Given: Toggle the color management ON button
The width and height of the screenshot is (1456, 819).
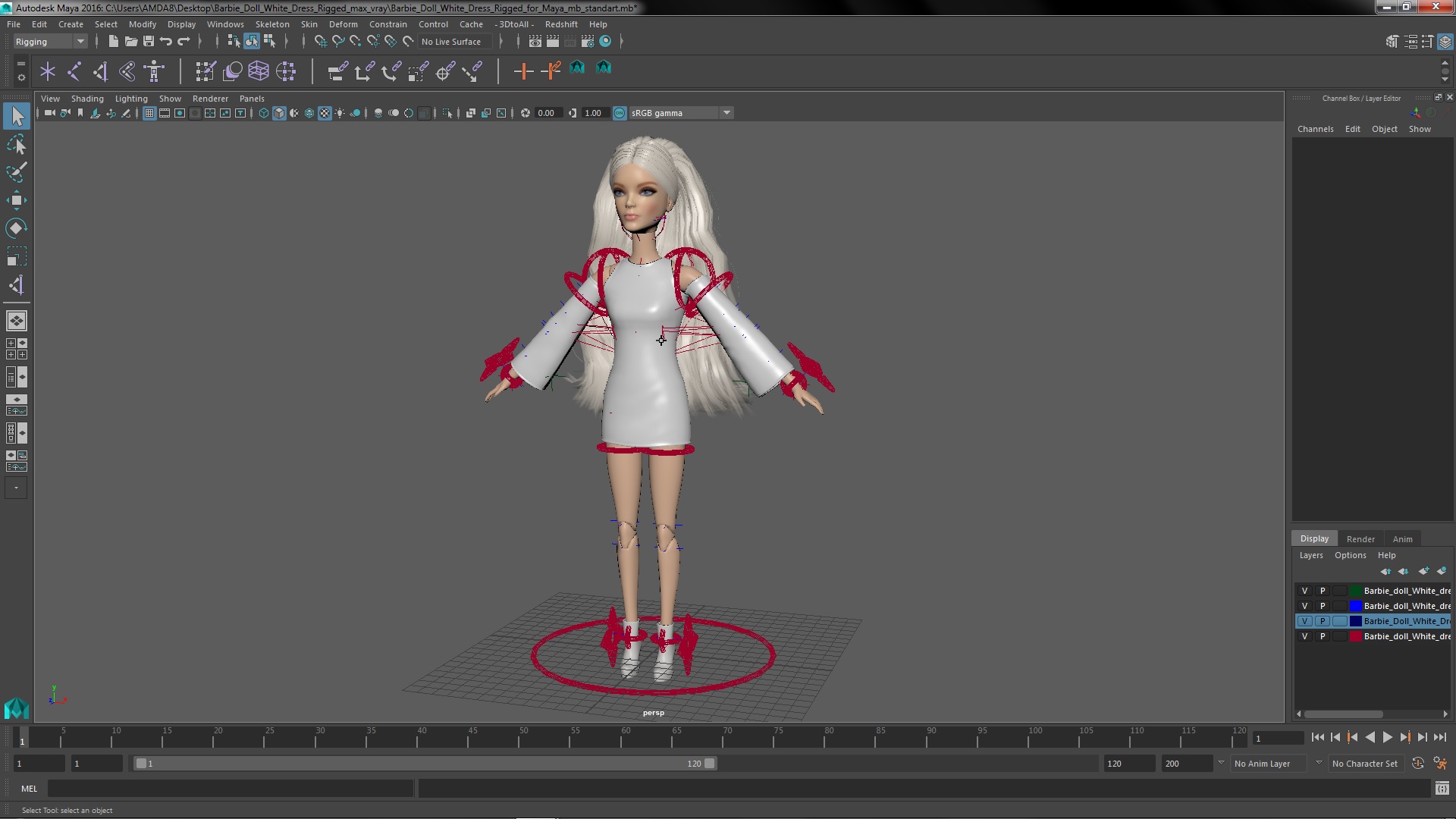Looking at the screenshot, I should [x=620, y=113].
